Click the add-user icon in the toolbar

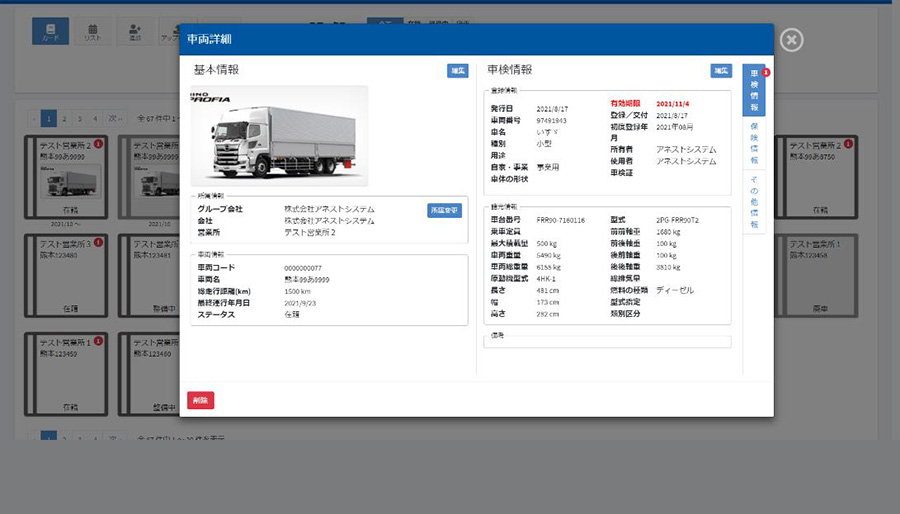(134, 31)
